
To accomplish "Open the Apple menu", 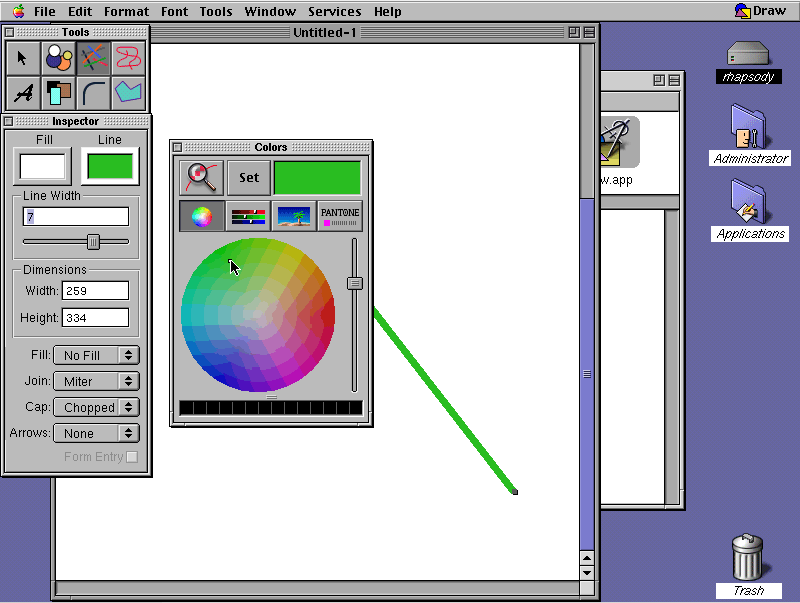I will pos(18,11).
